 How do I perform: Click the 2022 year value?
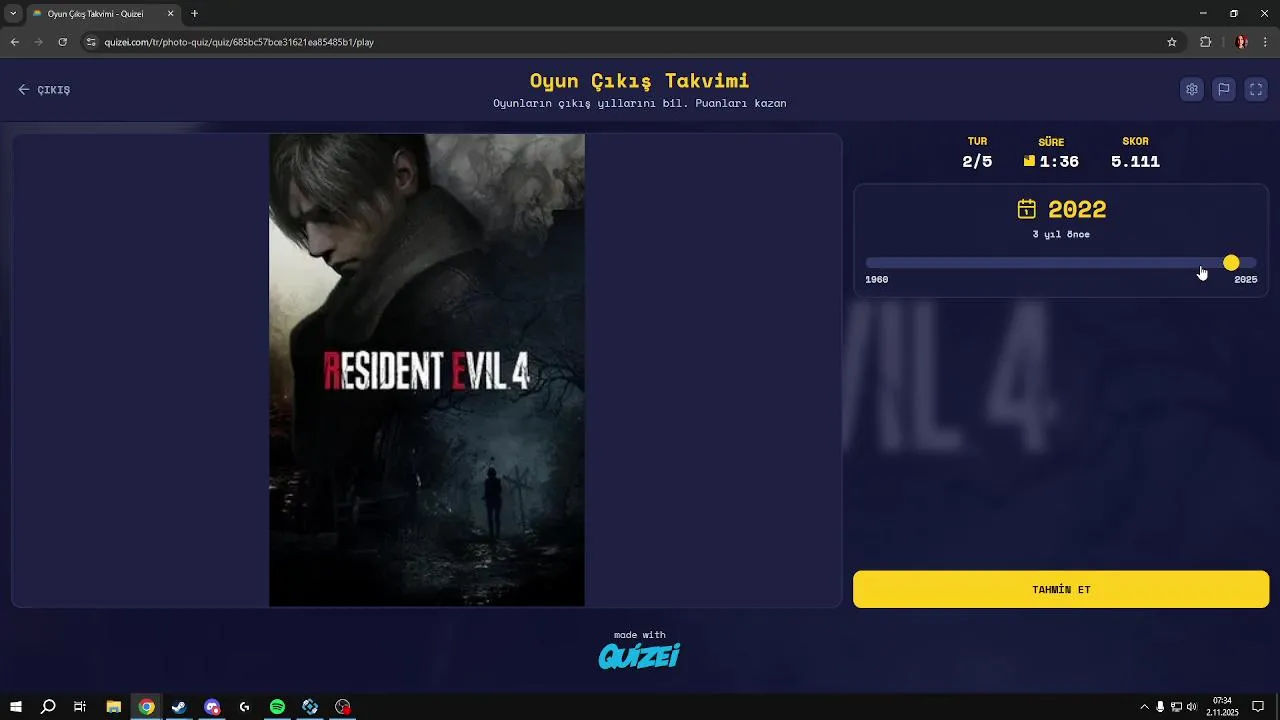tap(1077, 209)
